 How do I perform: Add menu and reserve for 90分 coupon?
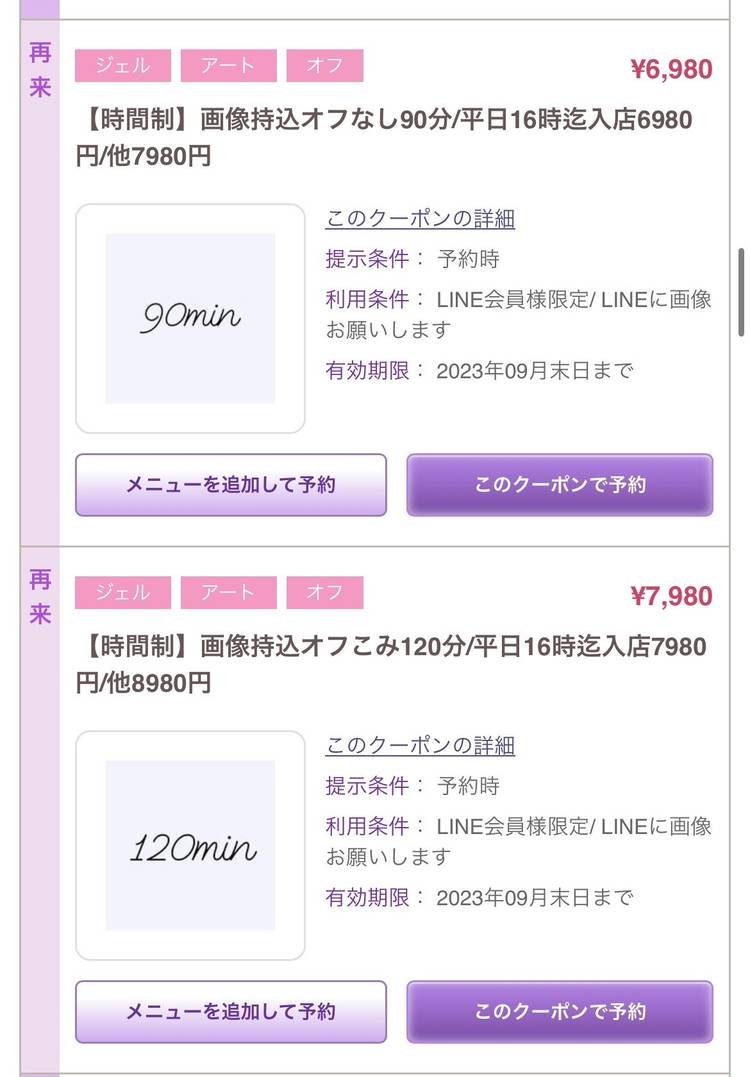[231, 485]
